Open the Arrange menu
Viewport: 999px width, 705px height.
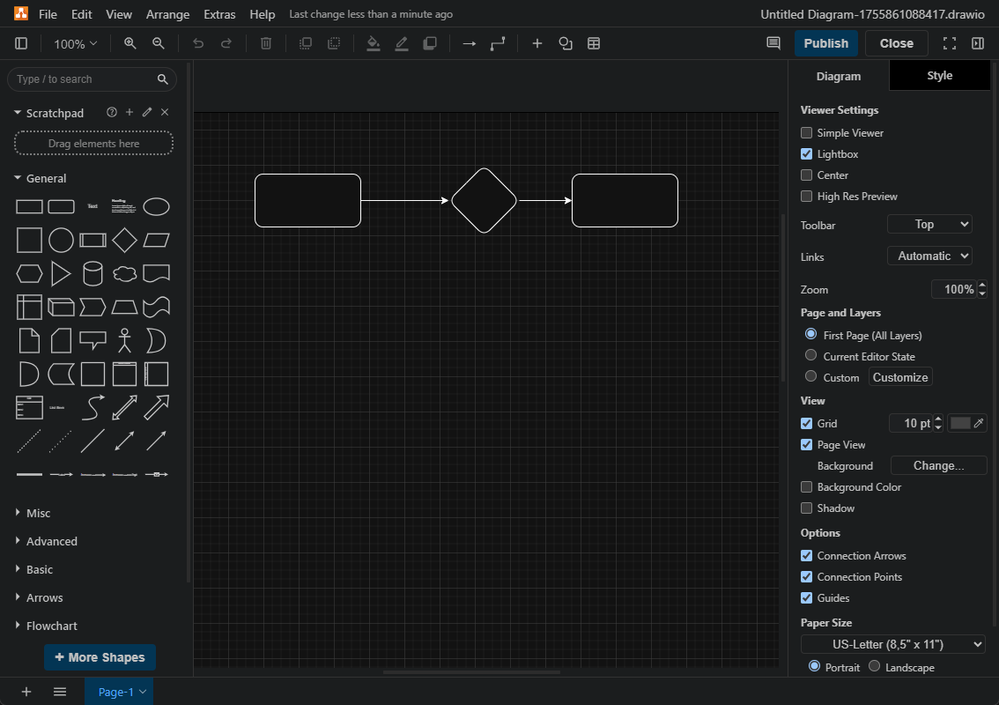coord(167,15)
